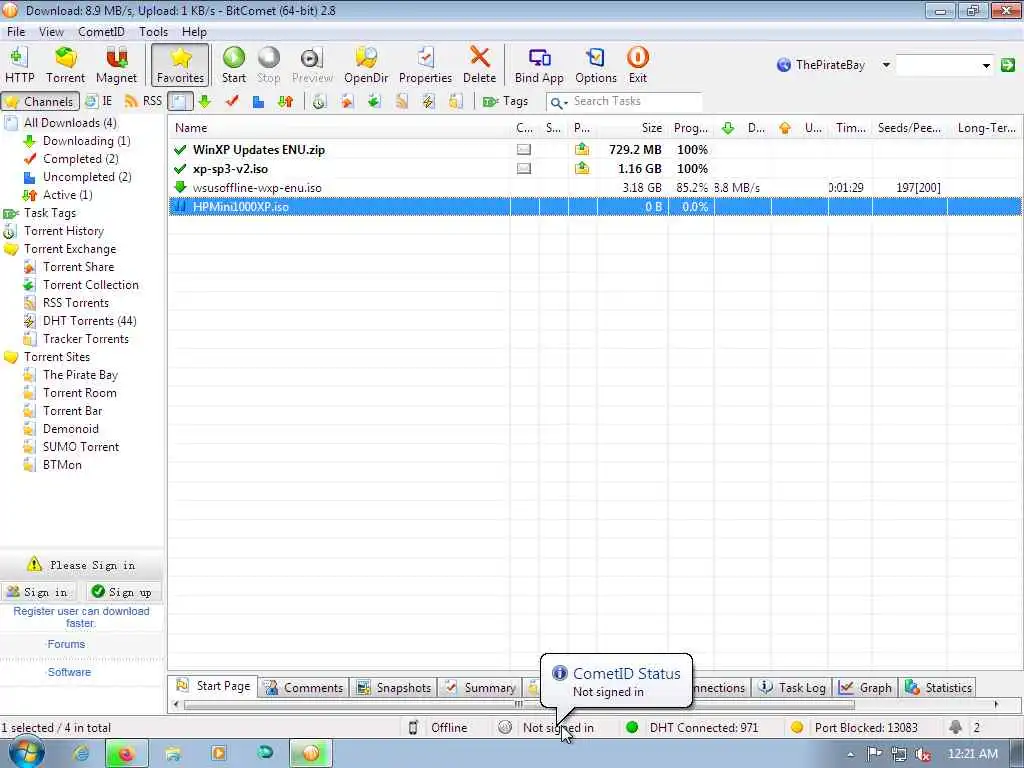The height and width of the screenshot is (768, 1024).
Task: Open the Forums link
Action: coord(66,644)
